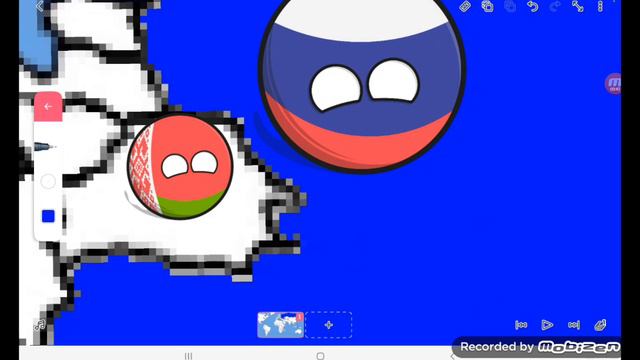Open the three-dot overflow menu
The image size is (640, 360).
point(600,6)
